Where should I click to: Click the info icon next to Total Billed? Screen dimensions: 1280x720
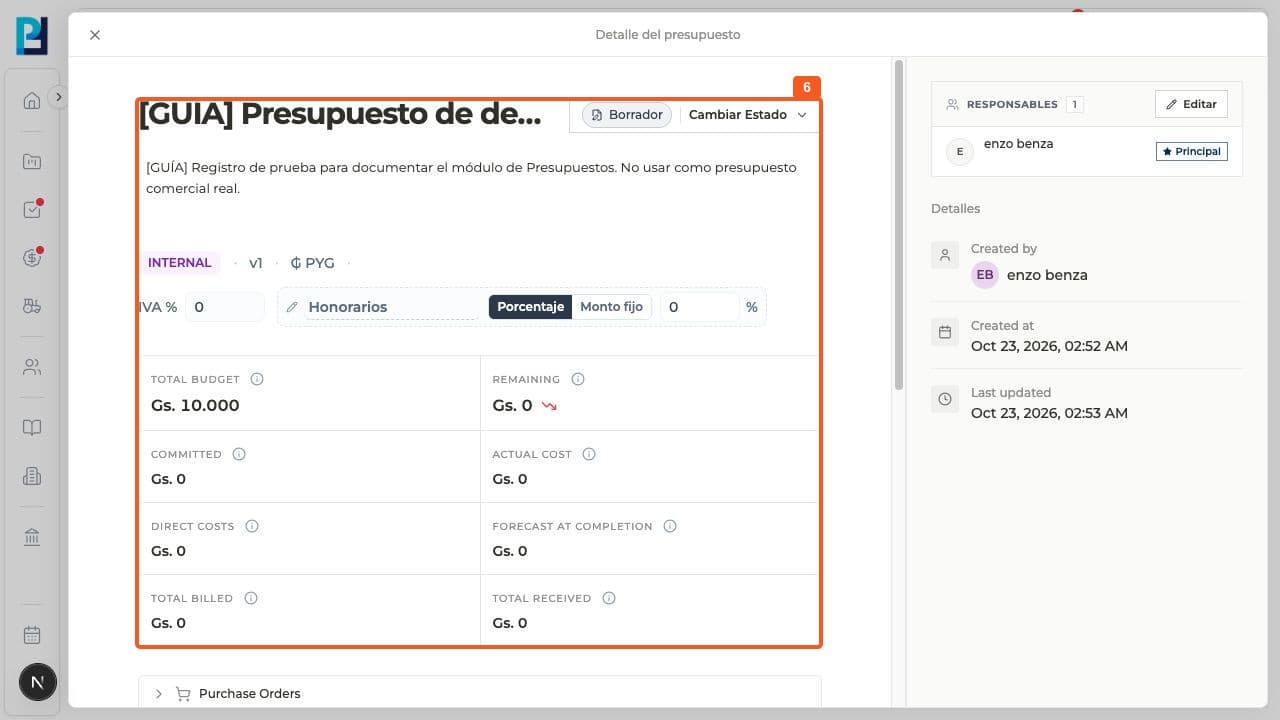coord(251,598)
